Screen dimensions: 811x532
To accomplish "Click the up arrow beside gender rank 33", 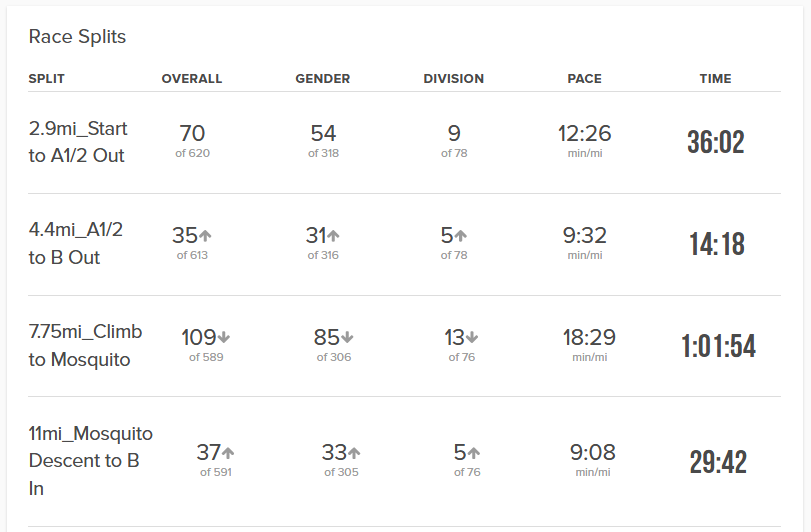I will (354, 453).
